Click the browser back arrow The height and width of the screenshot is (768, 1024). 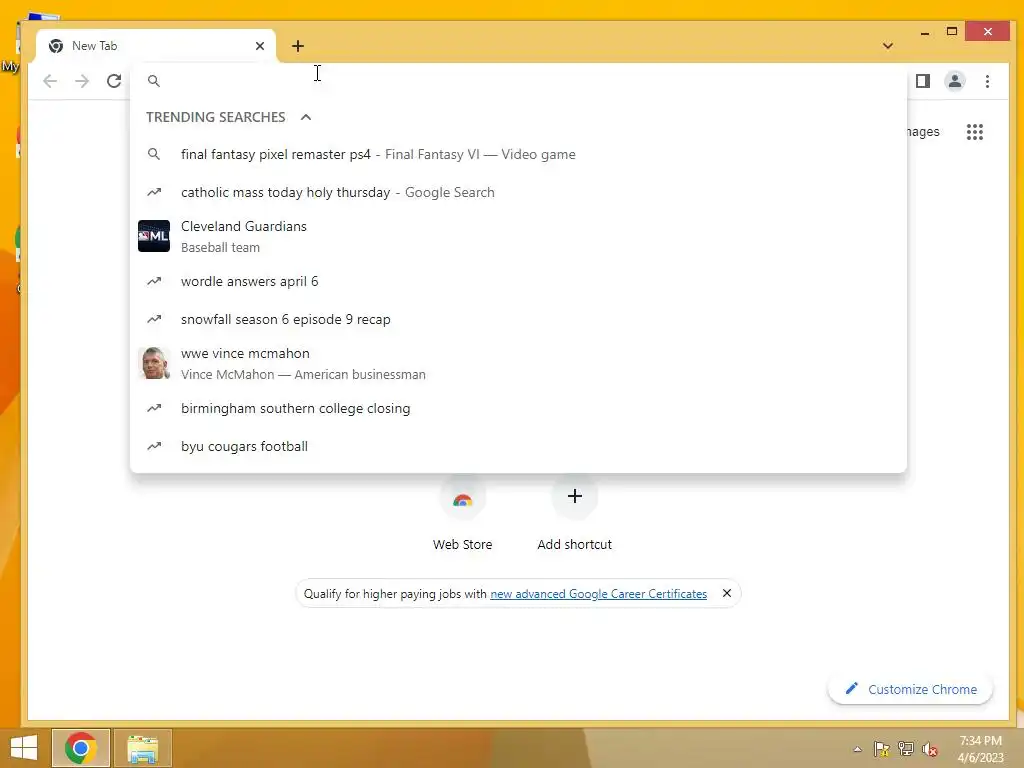[50, 81]
